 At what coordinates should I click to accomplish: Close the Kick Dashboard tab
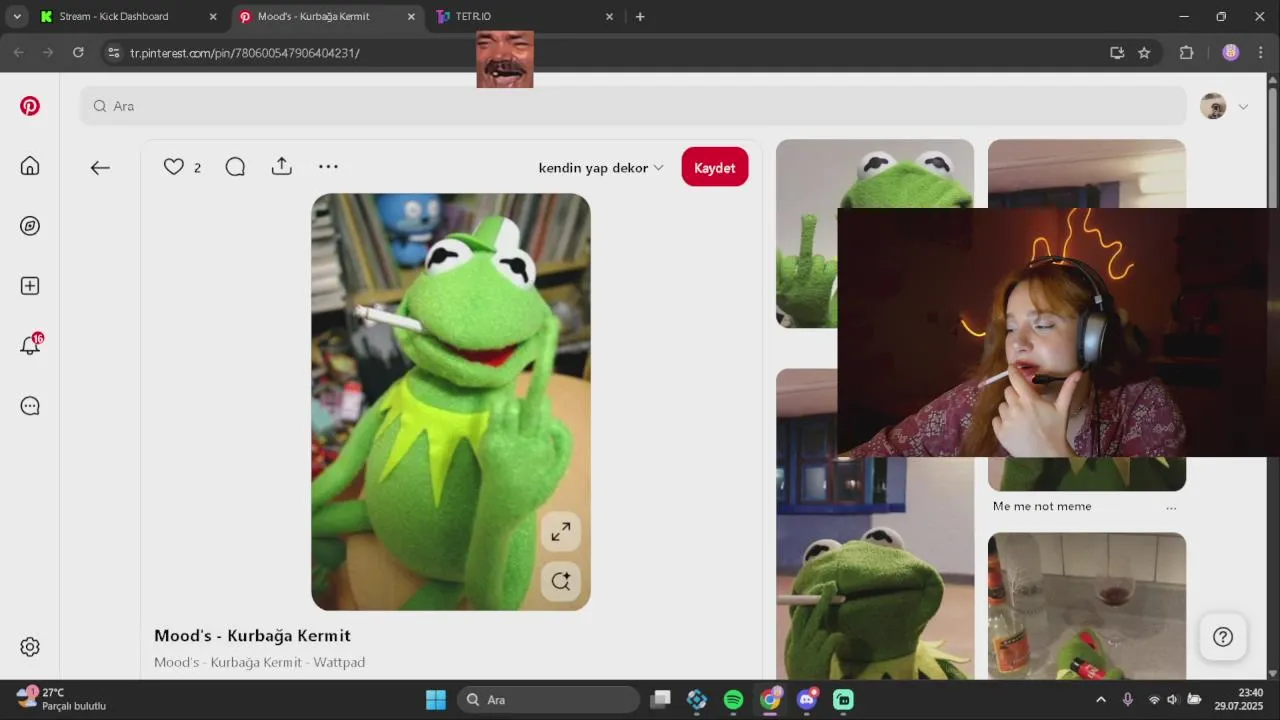click(x=212, y=17)
